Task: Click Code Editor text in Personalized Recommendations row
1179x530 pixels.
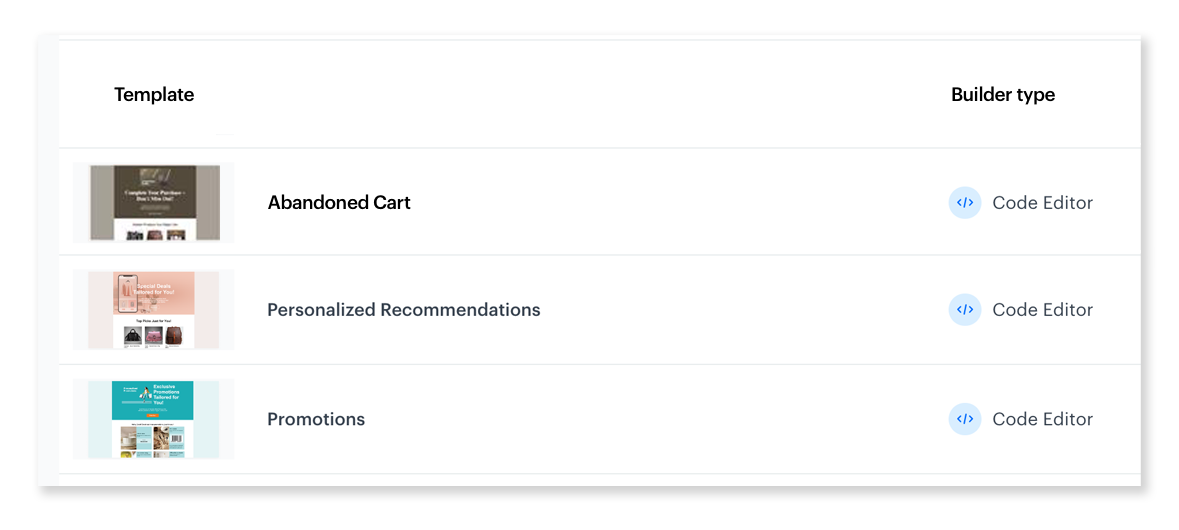Action: (x=1042, y=310)
